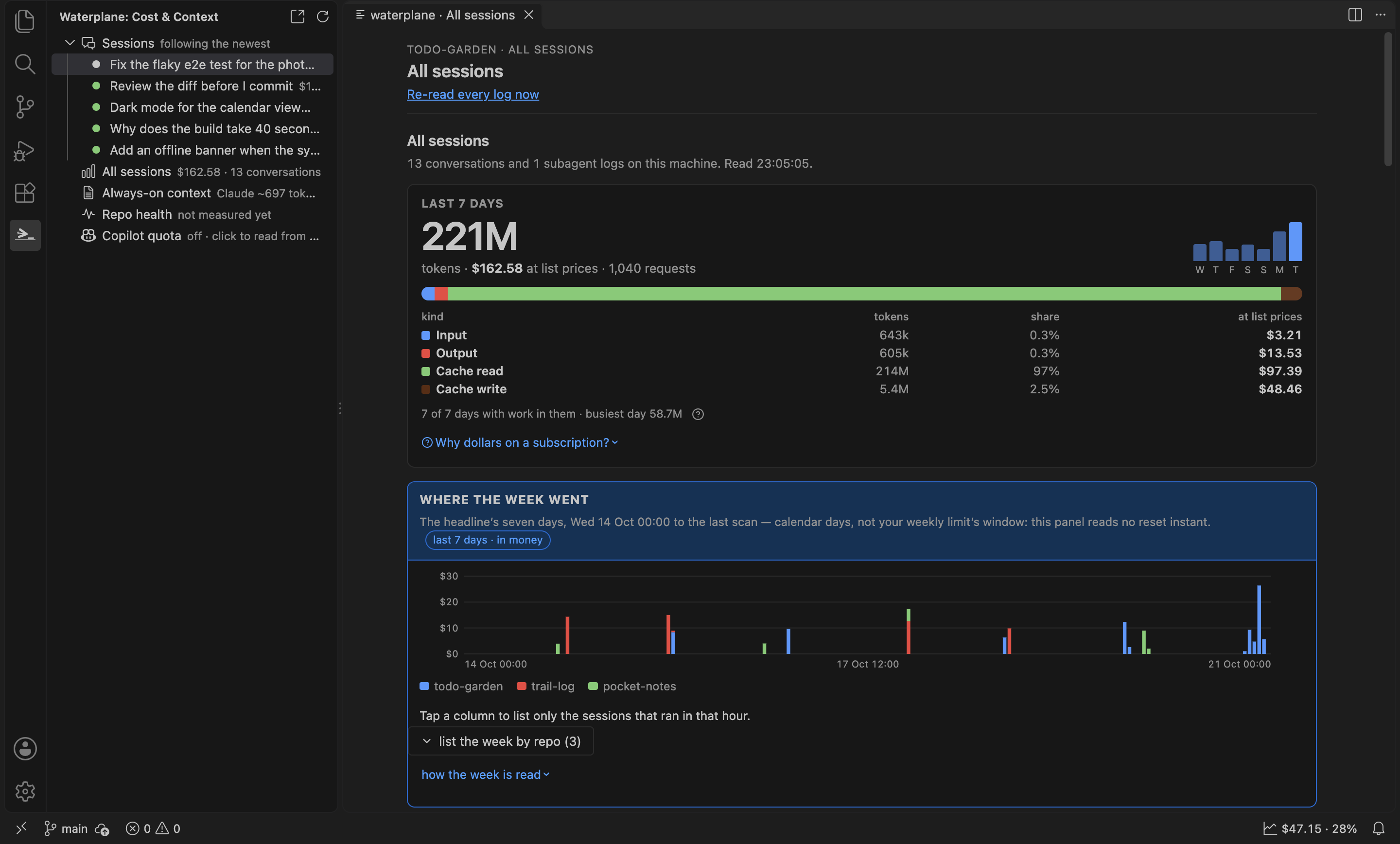This screenshot has height=844, width=1400.
Task: Click the help icon beside busiest day
Action: point(698,414)
